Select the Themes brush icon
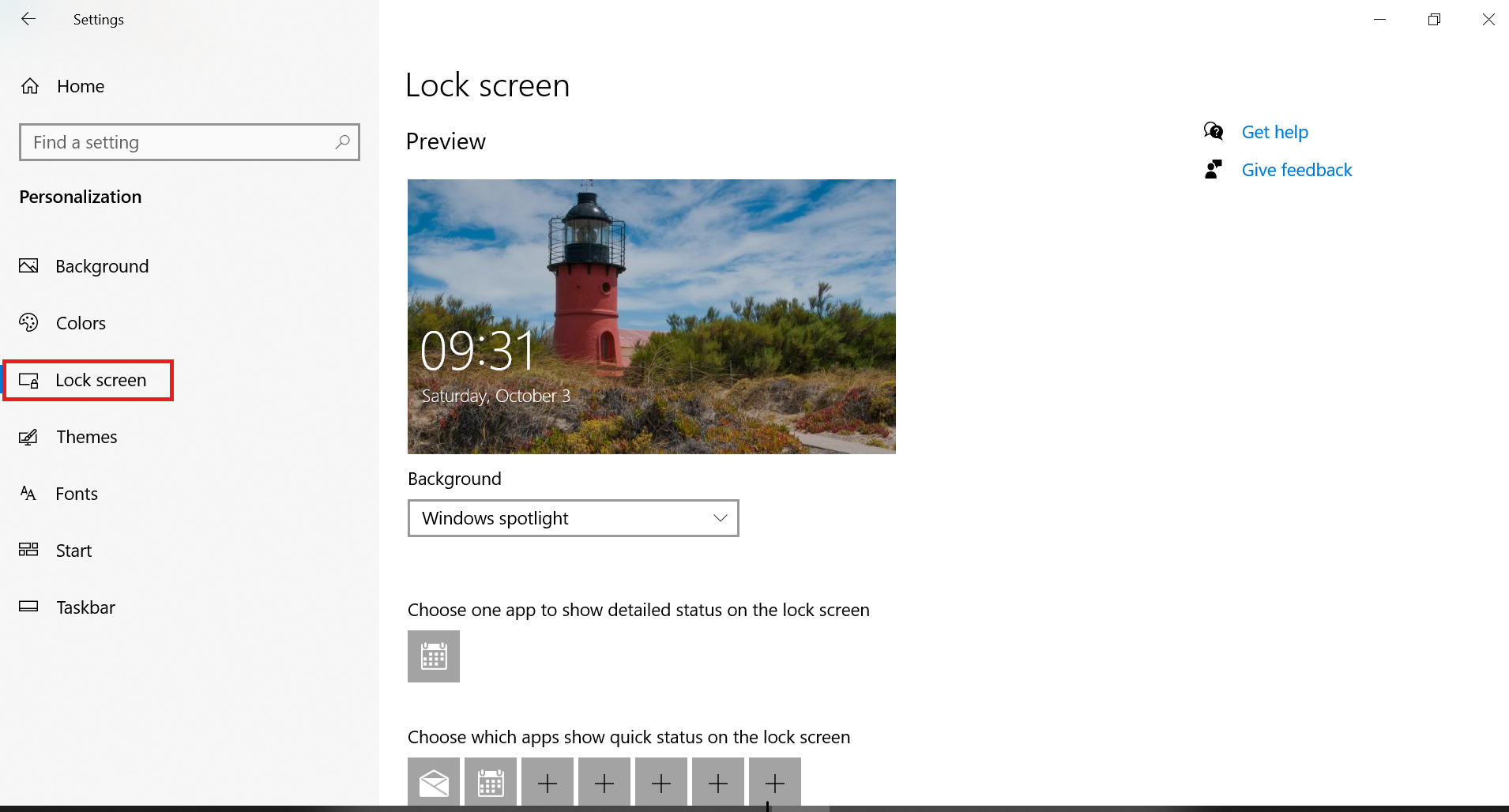Image resolution: width=1509 pixels, height=812 pixels. (28, 437)
